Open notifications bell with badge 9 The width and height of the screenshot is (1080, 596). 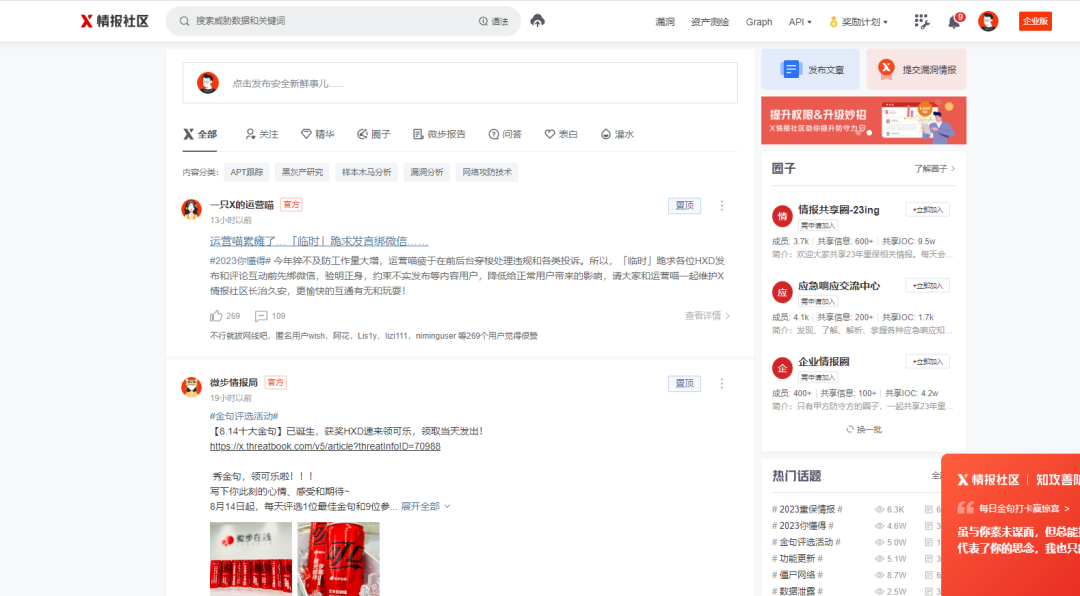pos(955,21)
